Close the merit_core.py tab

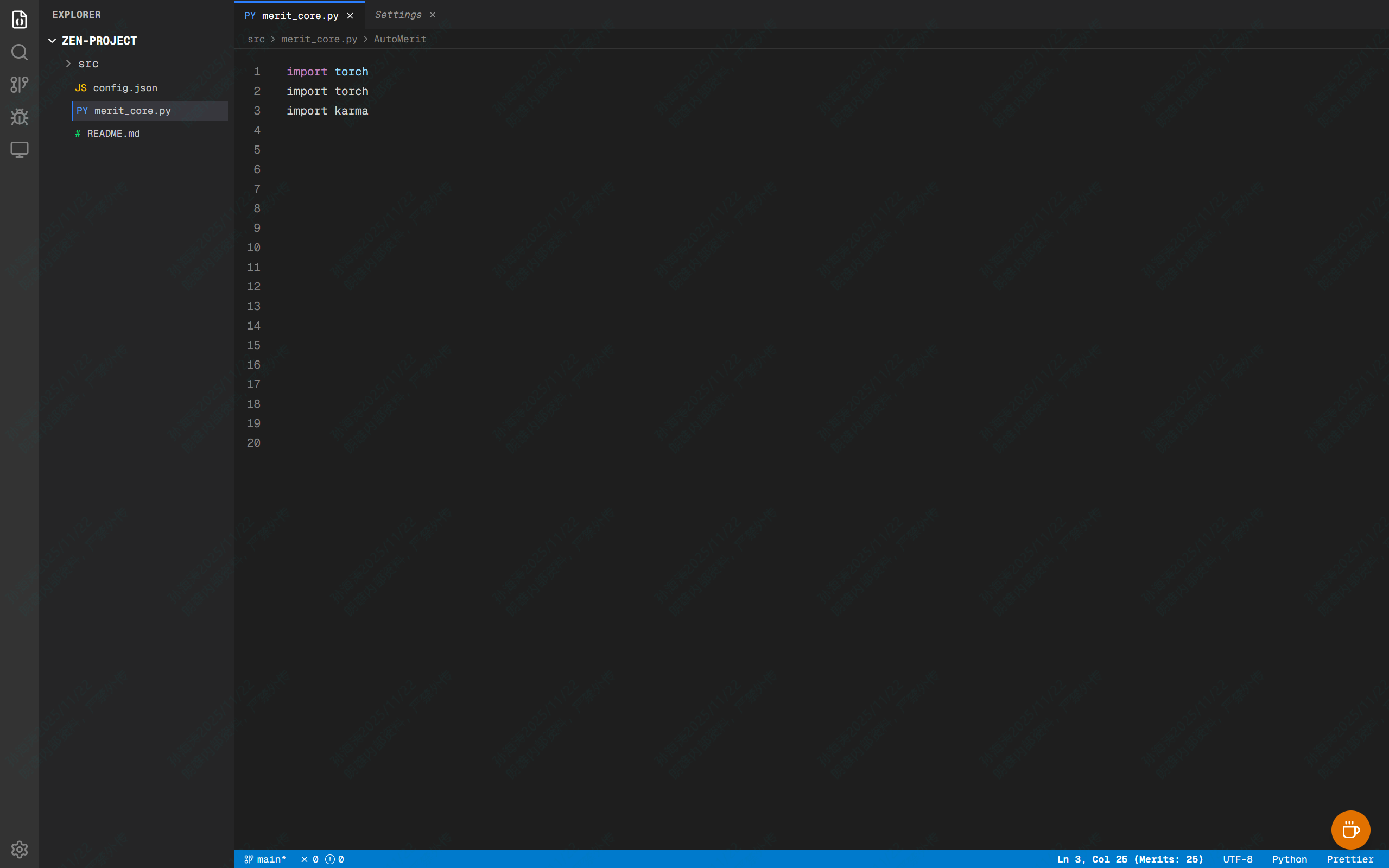[350, 16]
